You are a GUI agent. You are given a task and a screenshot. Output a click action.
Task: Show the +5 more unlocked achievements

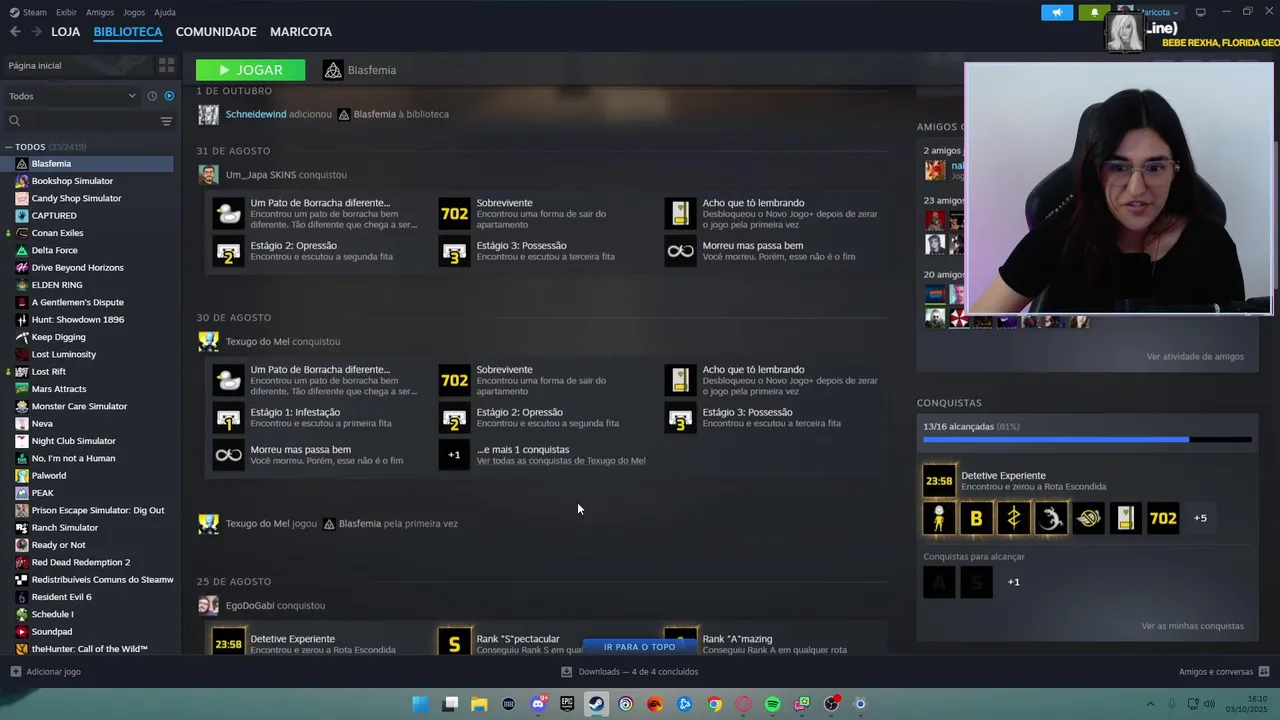pyautogui.click(x=1200, y=518)
